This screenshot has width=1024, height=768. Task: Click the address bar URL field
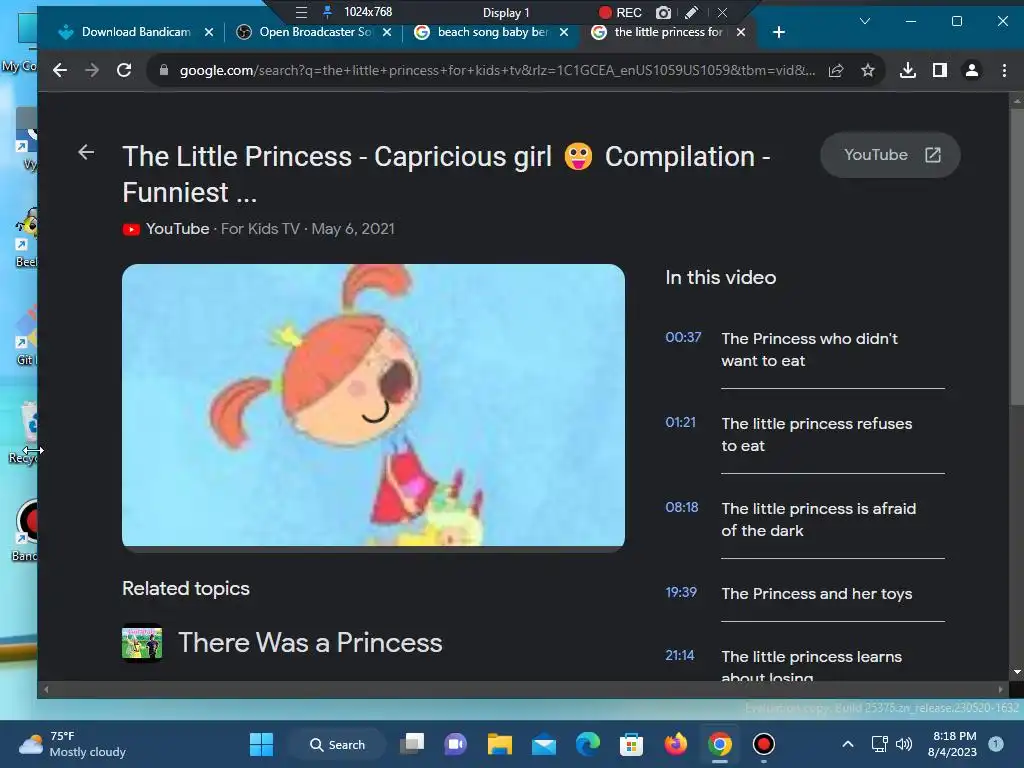coord(496,71)
